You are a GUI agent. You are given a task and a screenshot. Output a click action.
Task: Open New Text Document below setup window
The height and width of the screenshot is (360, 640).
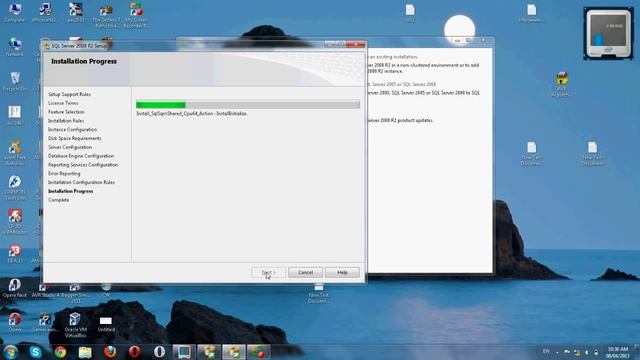point(318,293)
